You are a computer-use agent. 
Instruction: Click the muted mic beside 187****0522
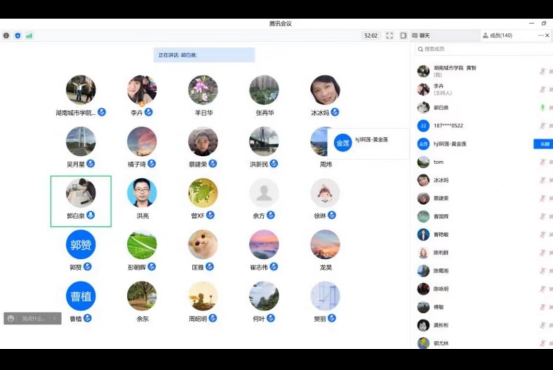542,126
